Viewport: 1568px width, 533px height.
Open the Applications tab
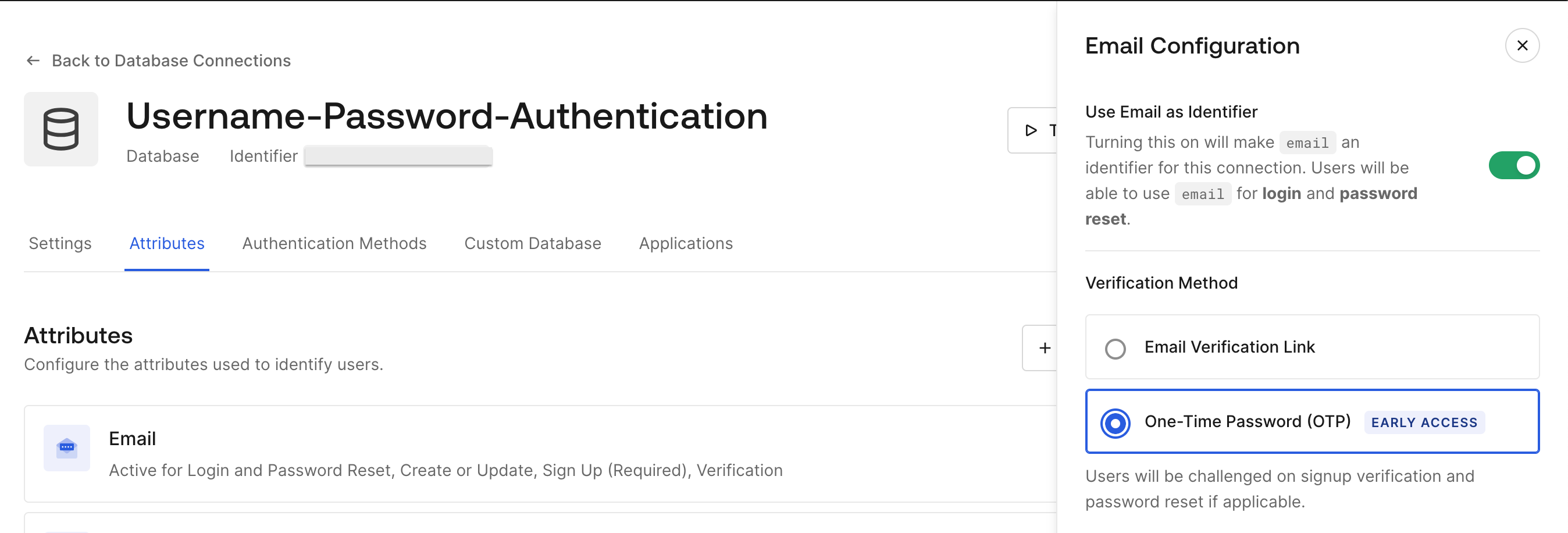coord(685,243)
